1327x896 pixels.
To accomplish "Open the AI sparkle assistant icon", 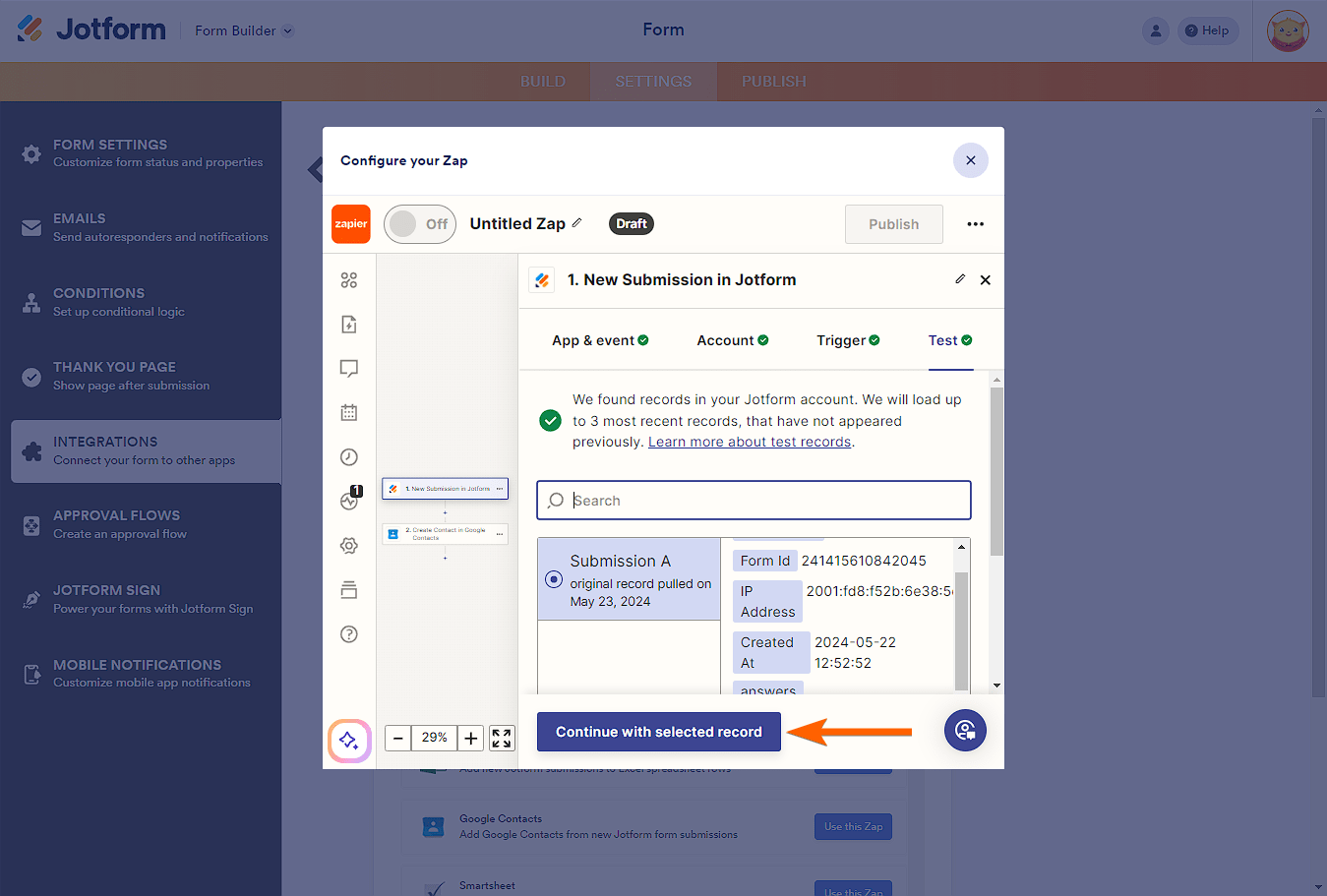I will coord(349,741).
